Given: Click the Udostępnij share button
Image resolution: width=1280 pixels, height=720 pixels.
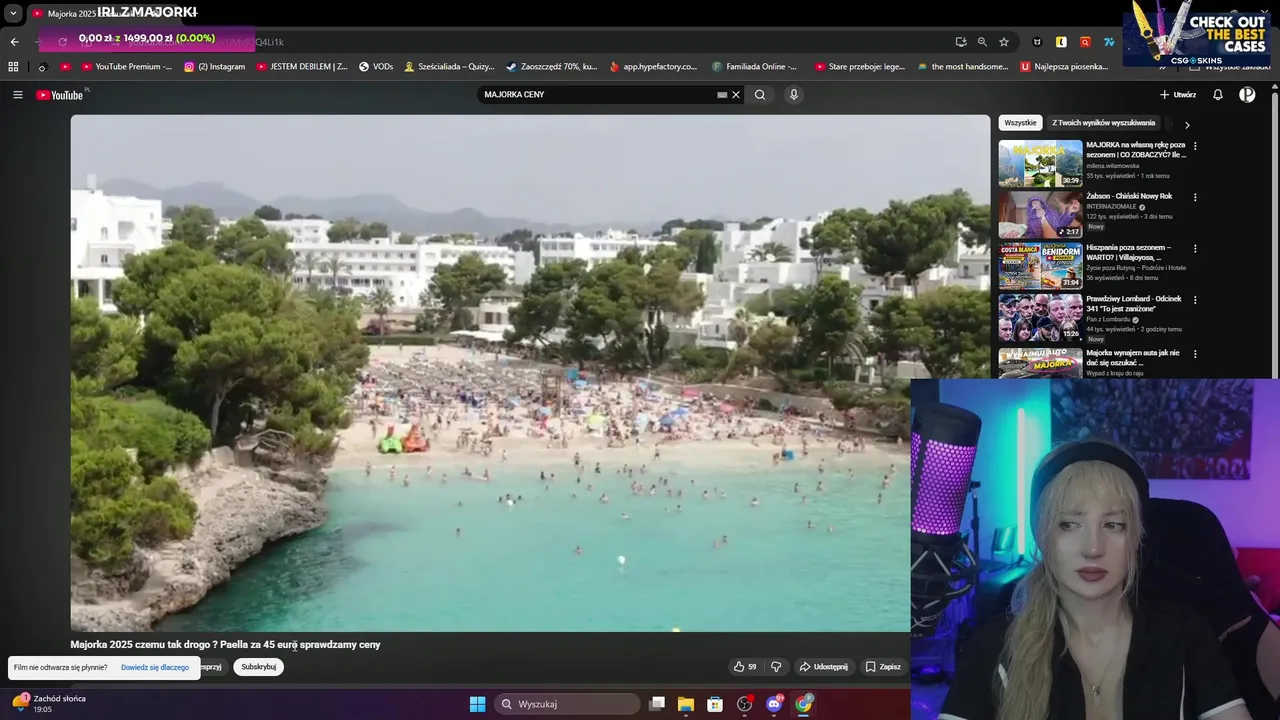Looking at the screenshot, I should click(x=824, y=667).
